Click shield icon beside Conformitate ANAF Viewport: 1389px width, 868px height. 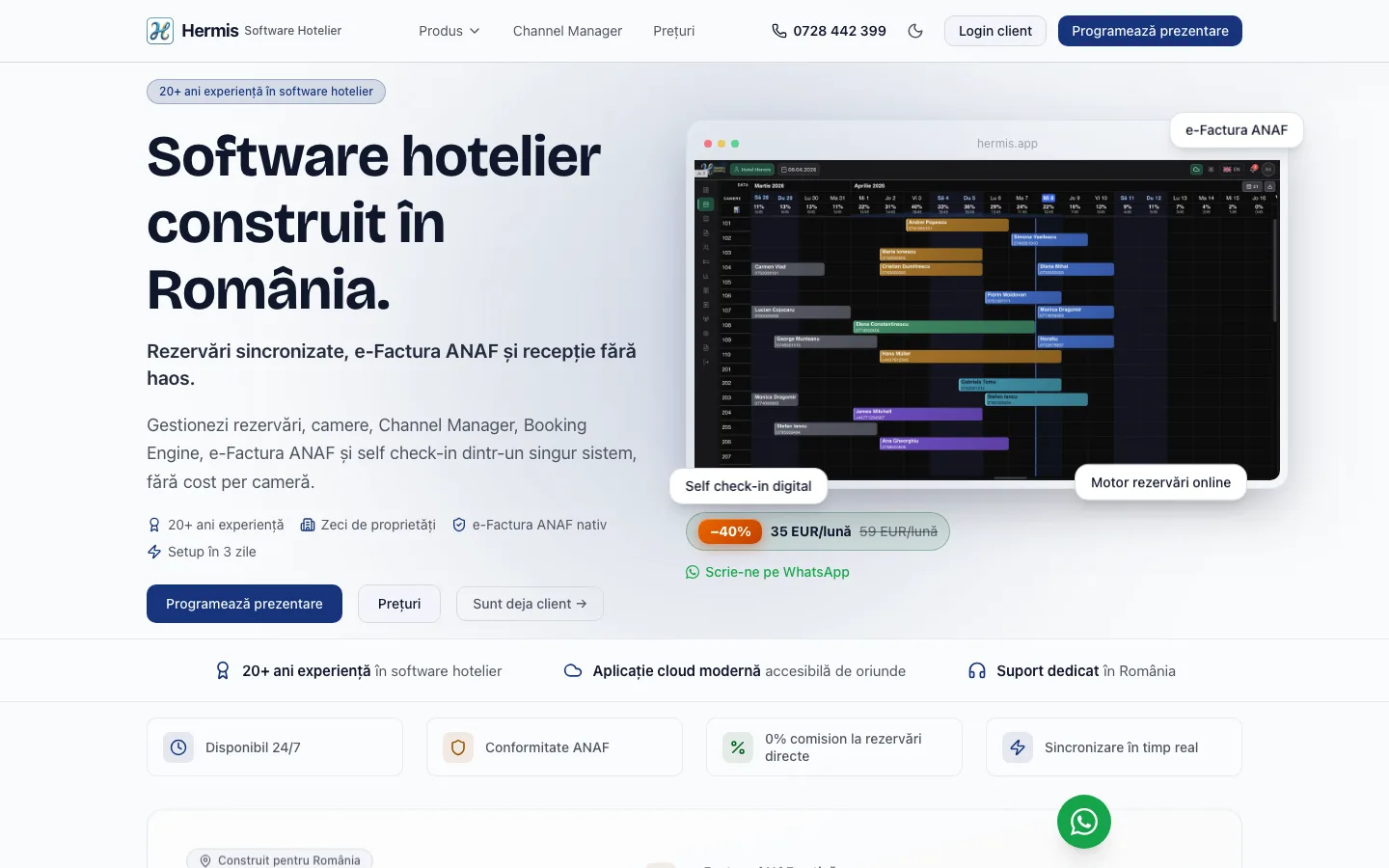pyautogui.click(x=458, y=747)
